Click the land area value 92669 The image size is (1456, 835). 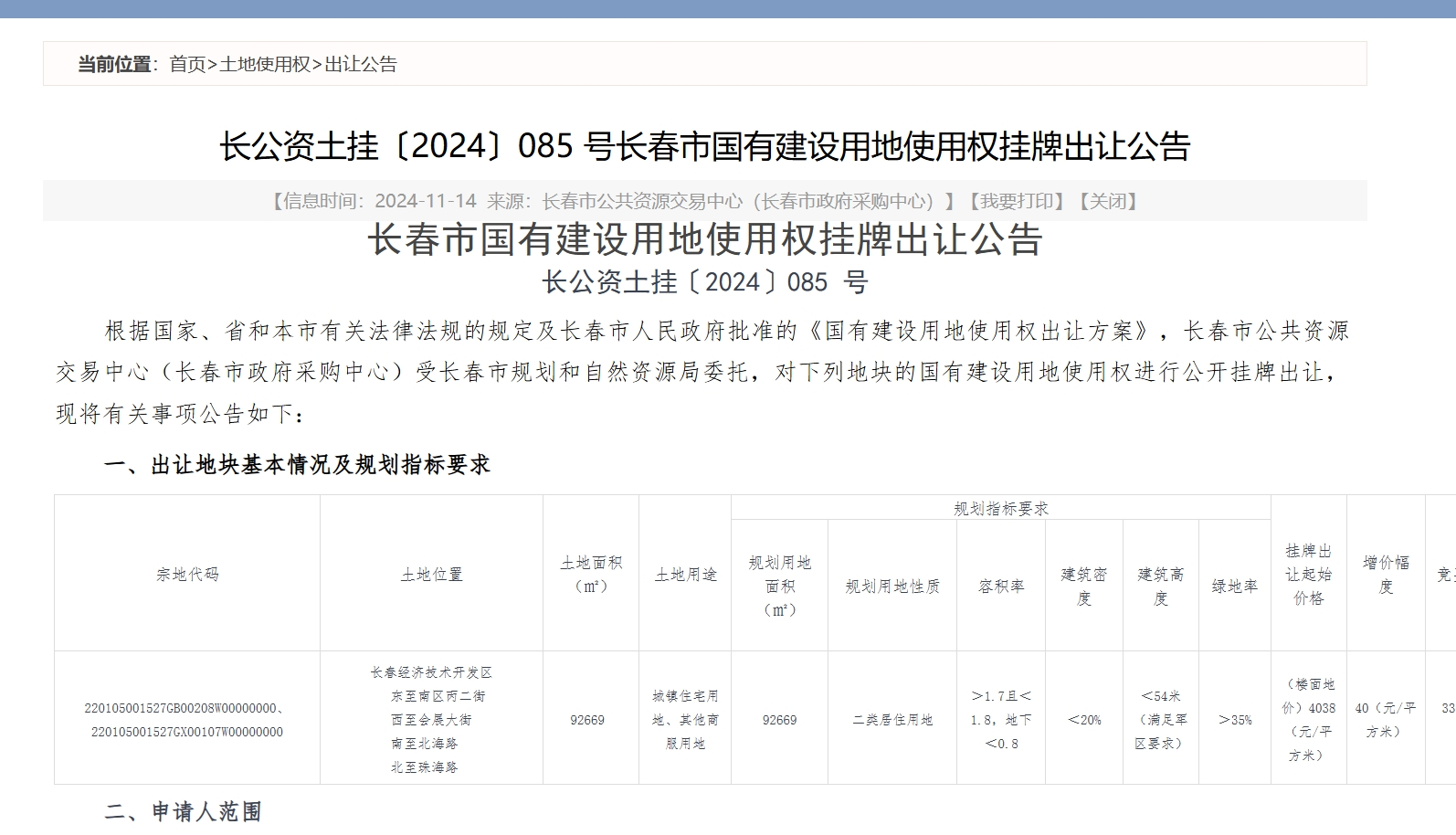587,720
